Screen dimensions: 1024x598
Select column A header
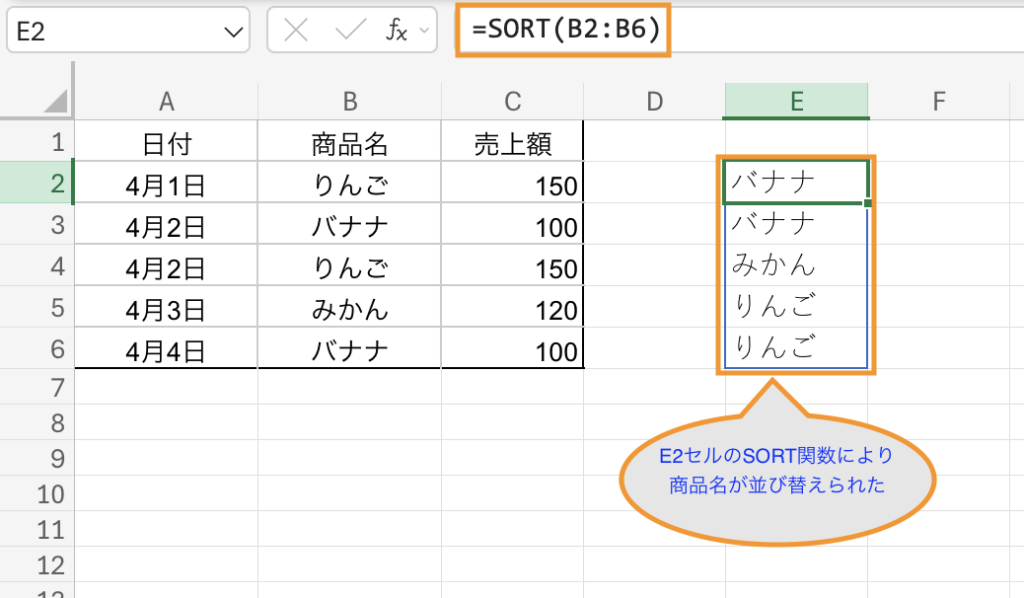[166, 101]
